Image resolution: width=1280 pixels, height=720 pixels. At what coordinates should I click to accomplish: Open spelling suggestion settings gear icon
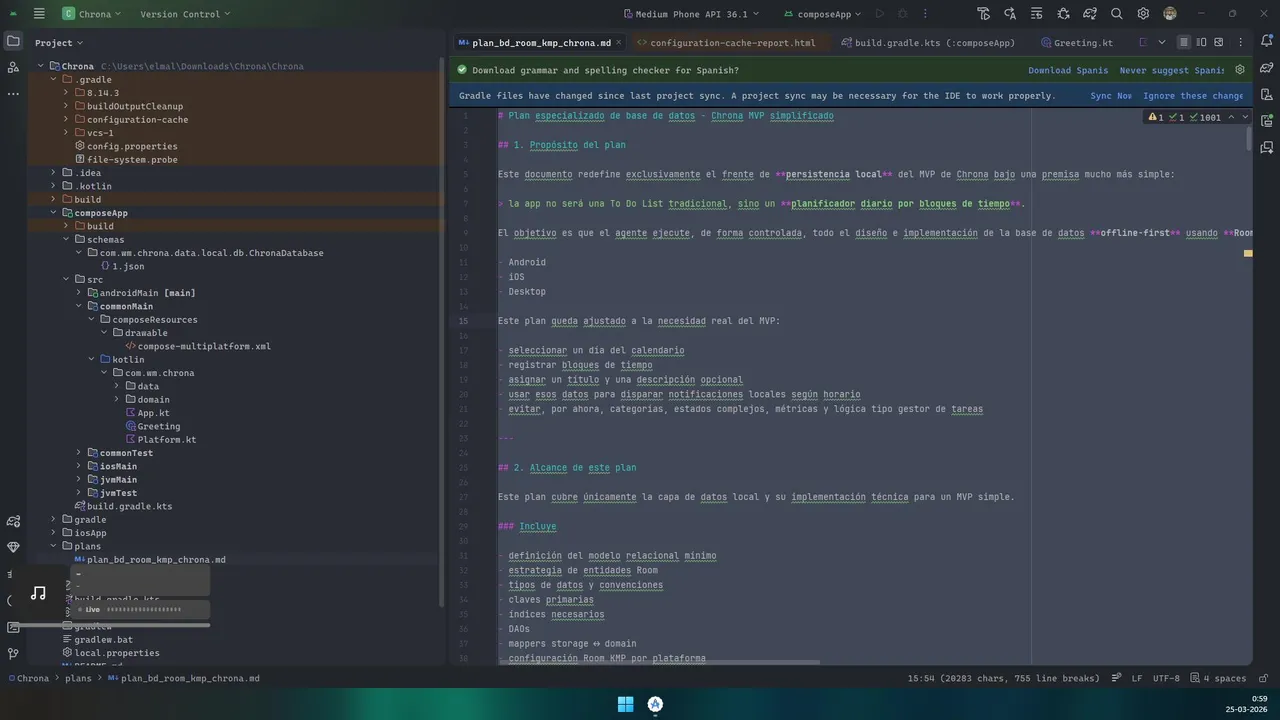pyautogui.click(x=1240, y=70)
